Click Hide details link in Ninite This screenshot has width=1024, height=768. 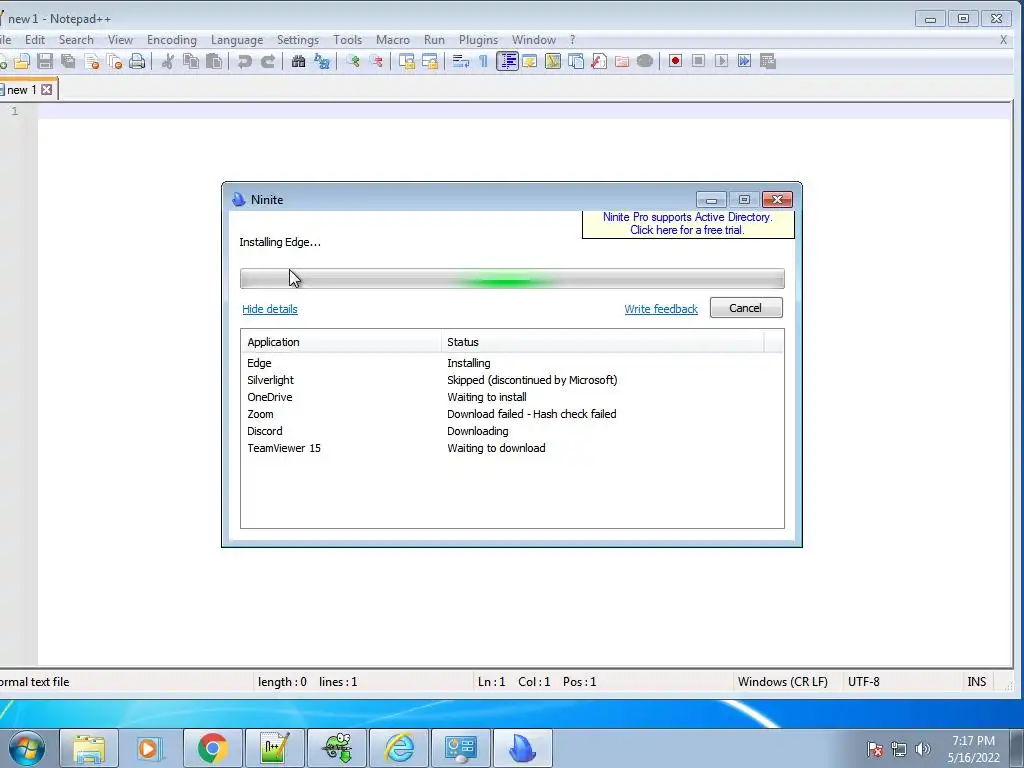270,309
